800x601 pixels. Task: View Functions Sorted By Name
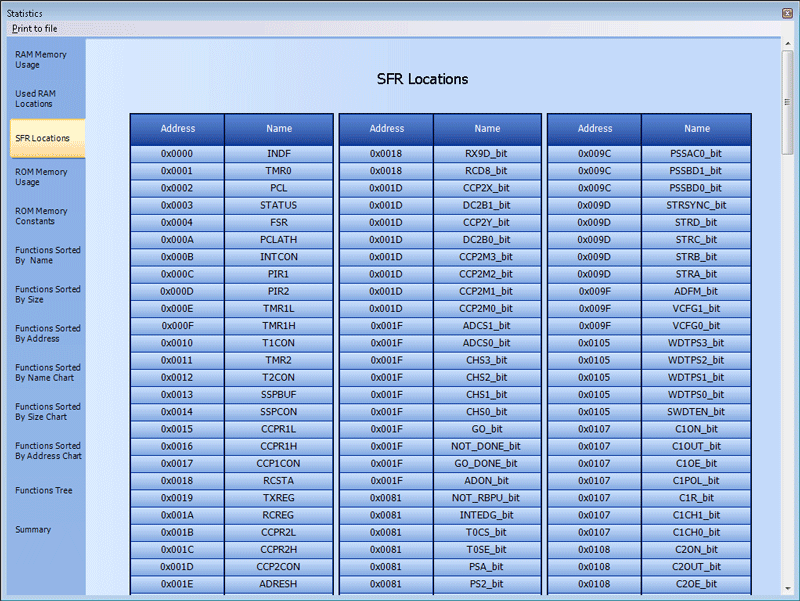[47, 255]
